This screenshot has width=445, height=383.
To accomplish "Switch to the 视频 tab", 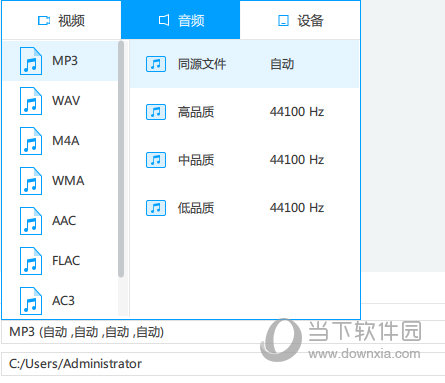I will coord(62,20).
